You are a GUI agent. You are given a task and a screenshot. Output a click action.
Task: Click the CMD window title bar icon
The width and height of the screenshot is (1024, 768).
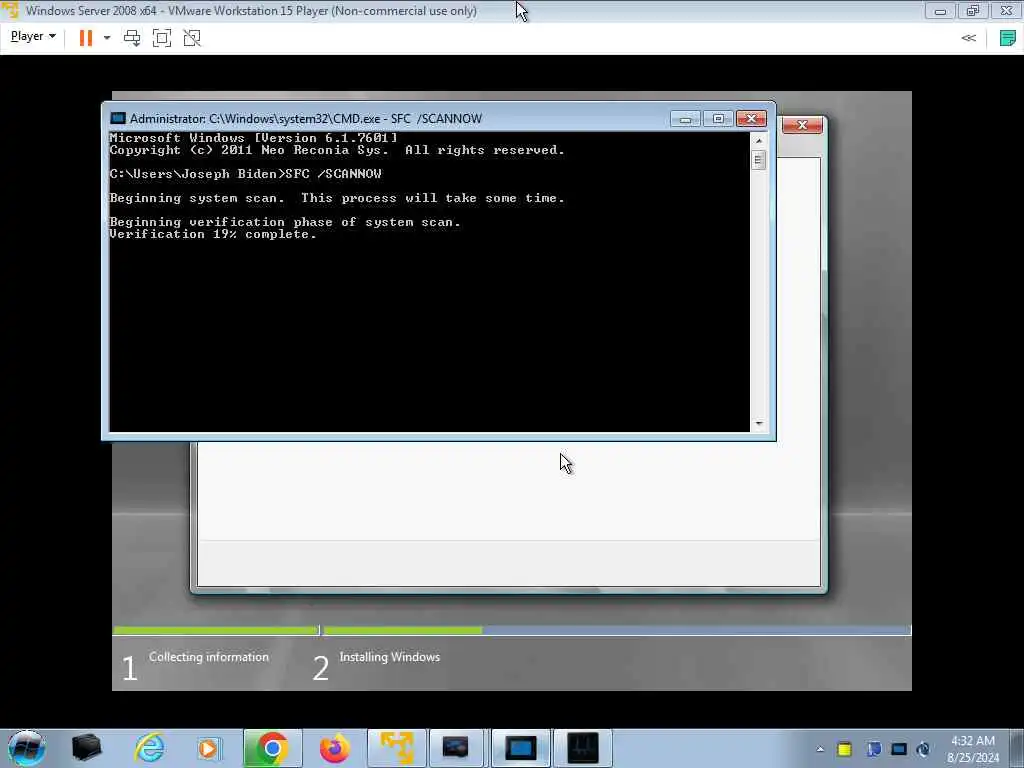[x=118, y=118]
